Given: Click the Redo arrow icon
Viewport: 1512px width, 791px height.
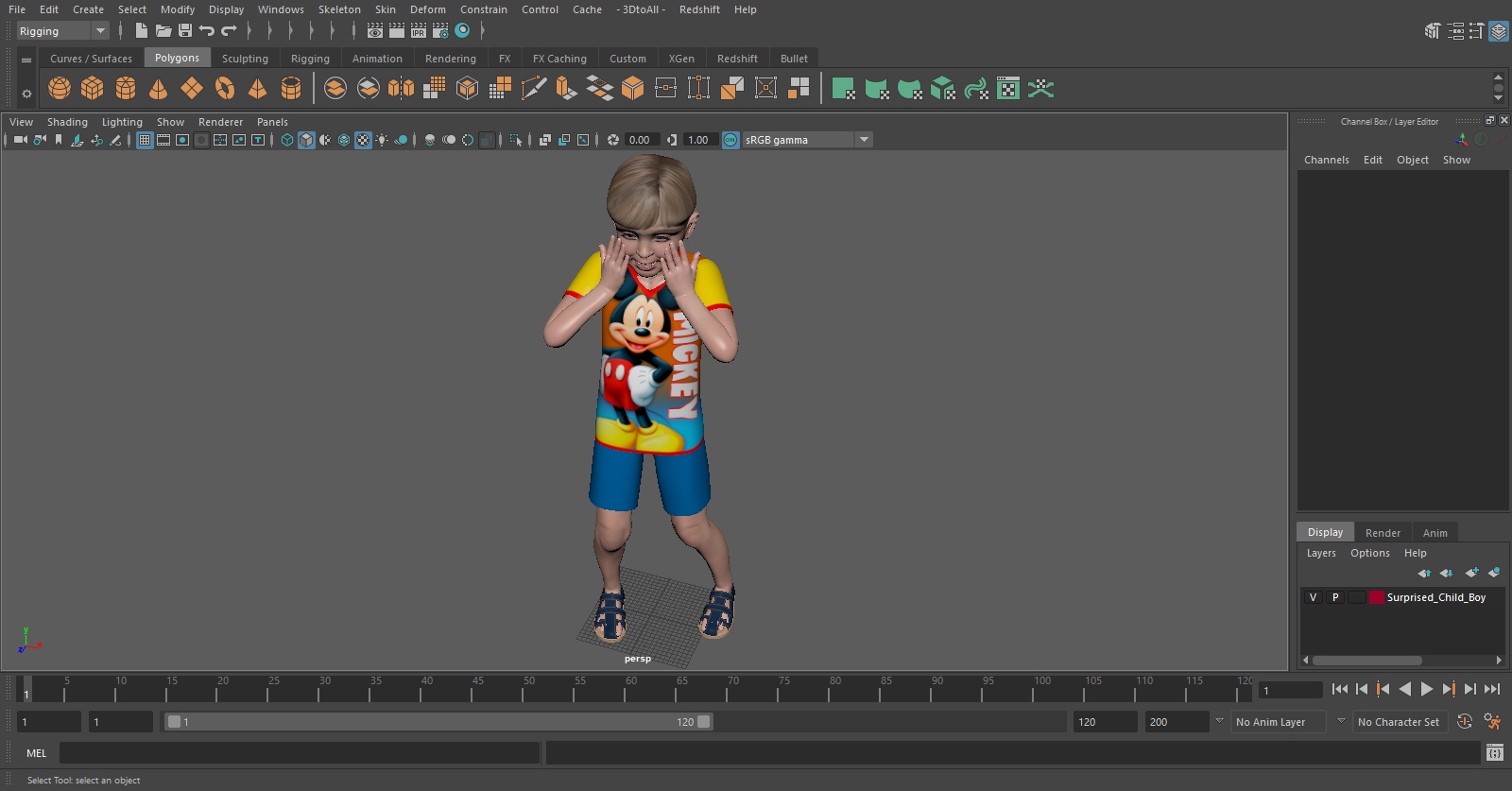Looking at the screenshot, I should [229, 31].
